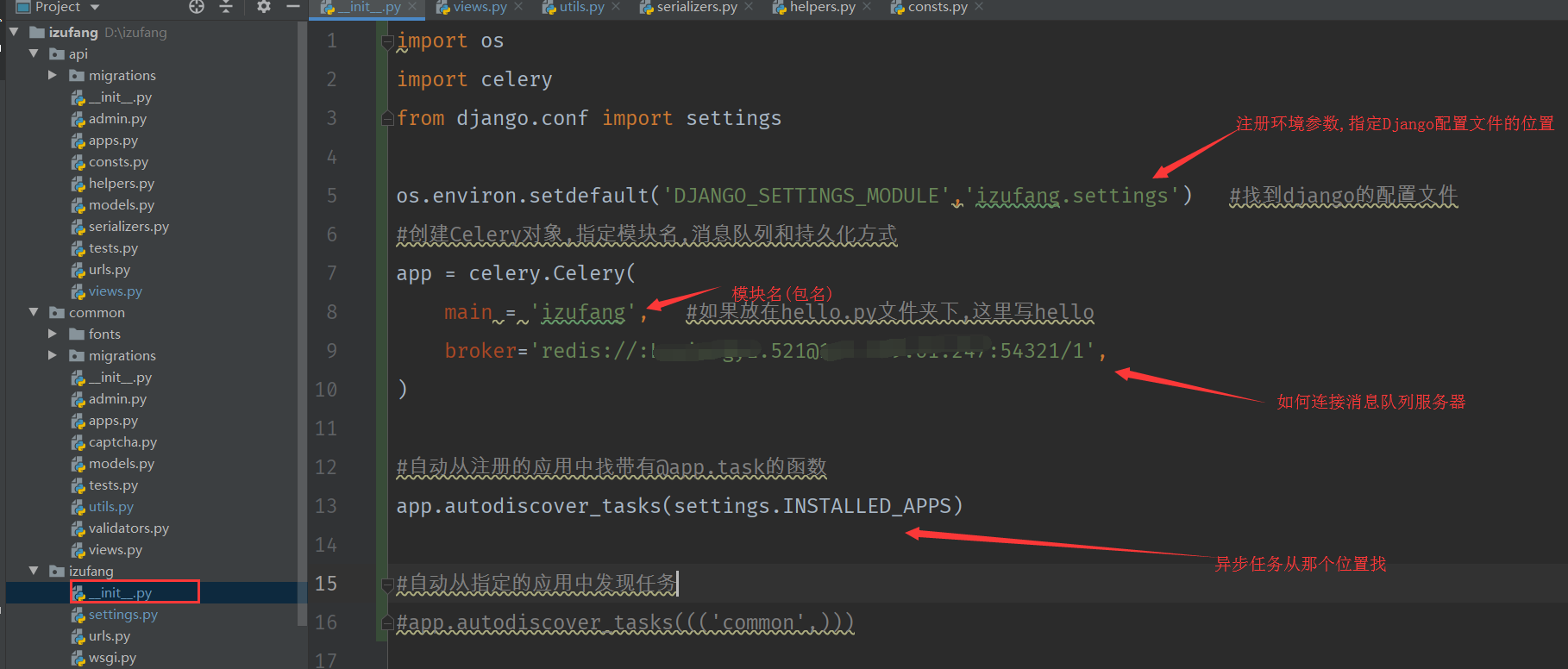The width and height of the screenshot is (1568, 669).
Task: Open views.py under api folder
Action: 116,291
